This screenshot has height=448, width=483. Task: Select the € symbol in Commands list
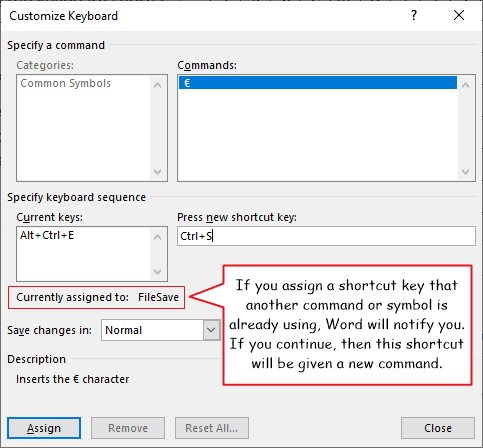point(318,83)
